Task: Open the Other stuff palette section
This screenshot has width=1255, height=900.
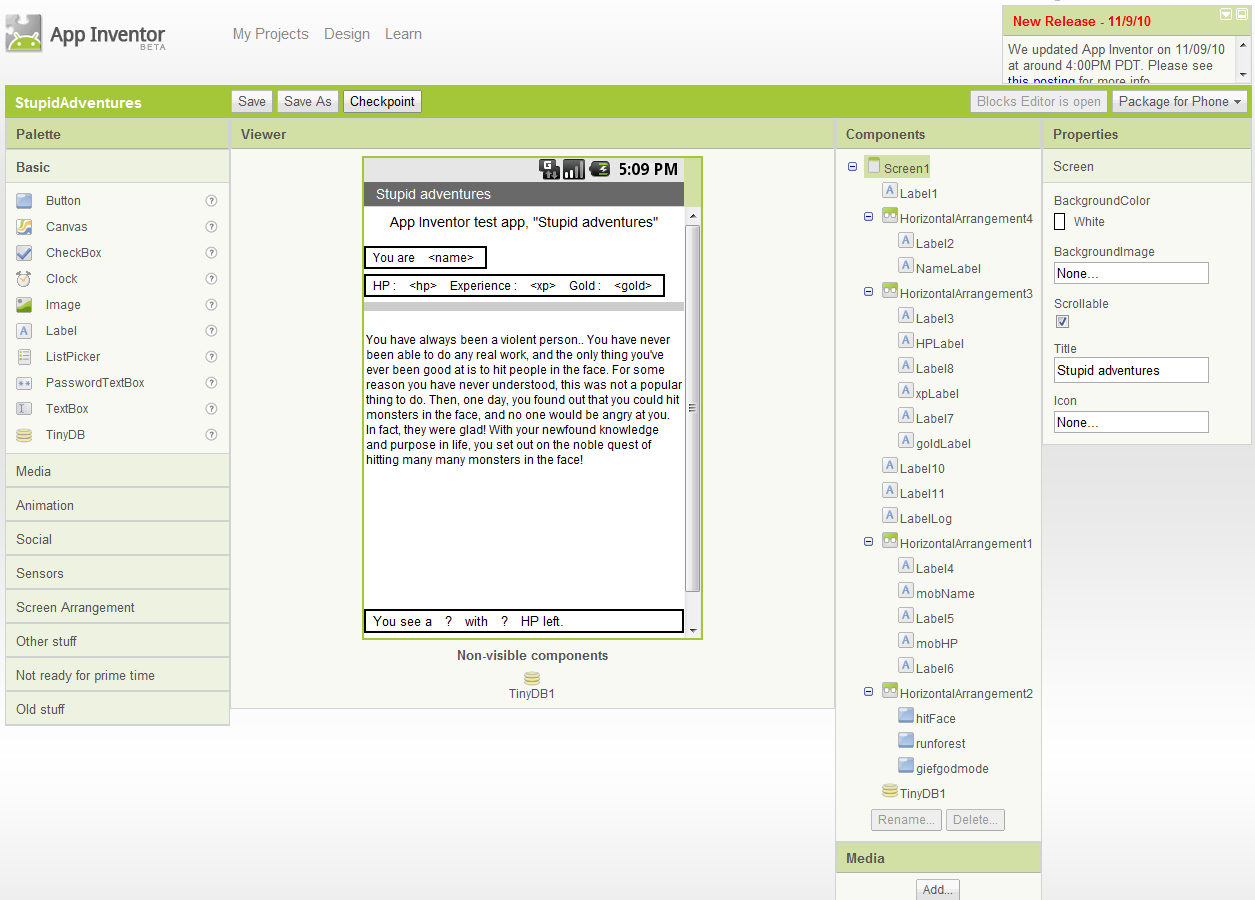Action: tap(117, 641)
